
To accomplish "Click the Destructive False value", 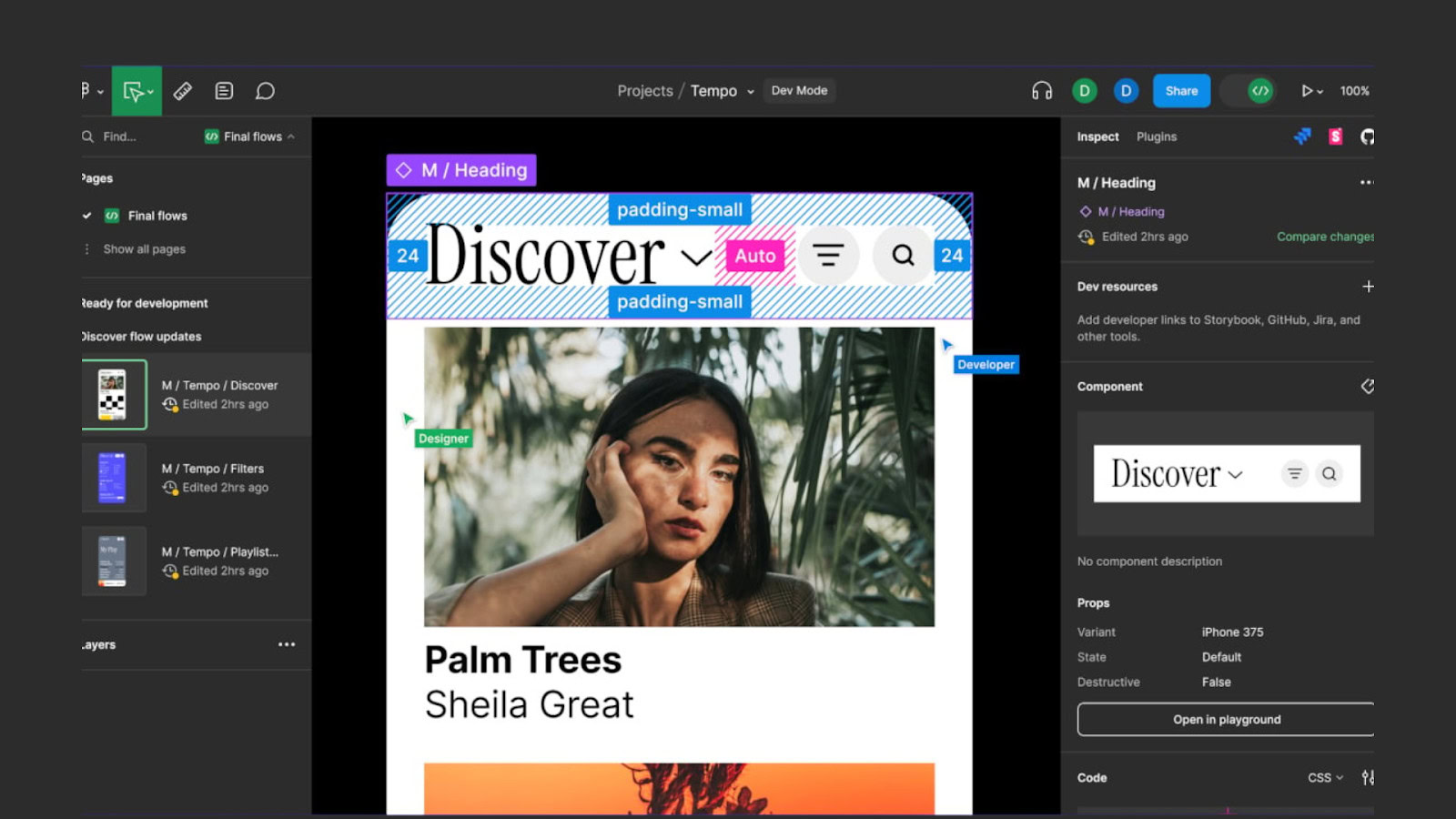I will pos(1216,682).
